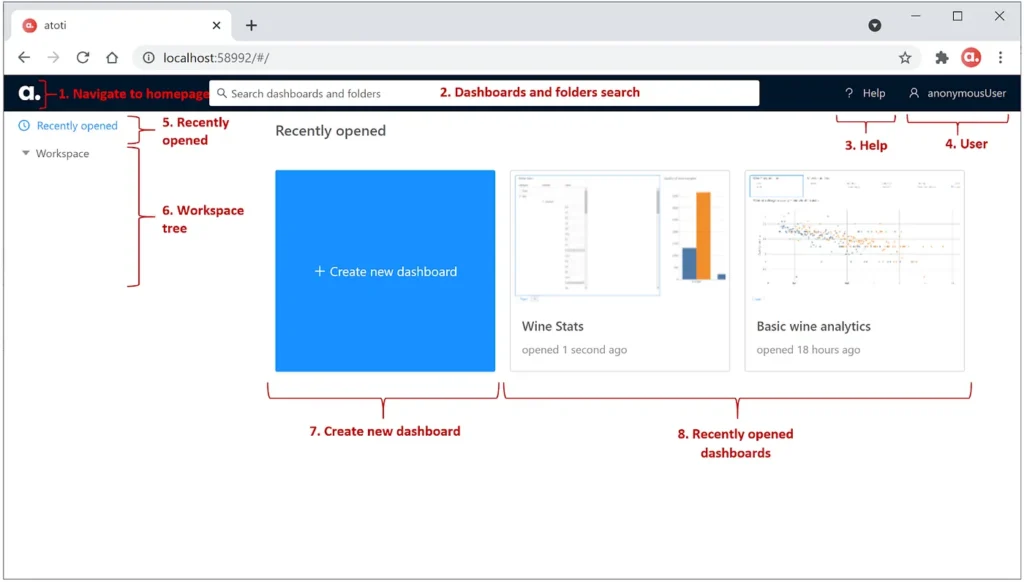Screen dimensions: 1024x582
Task: Click the question mark Help icon
Action: tap(849, 93)
